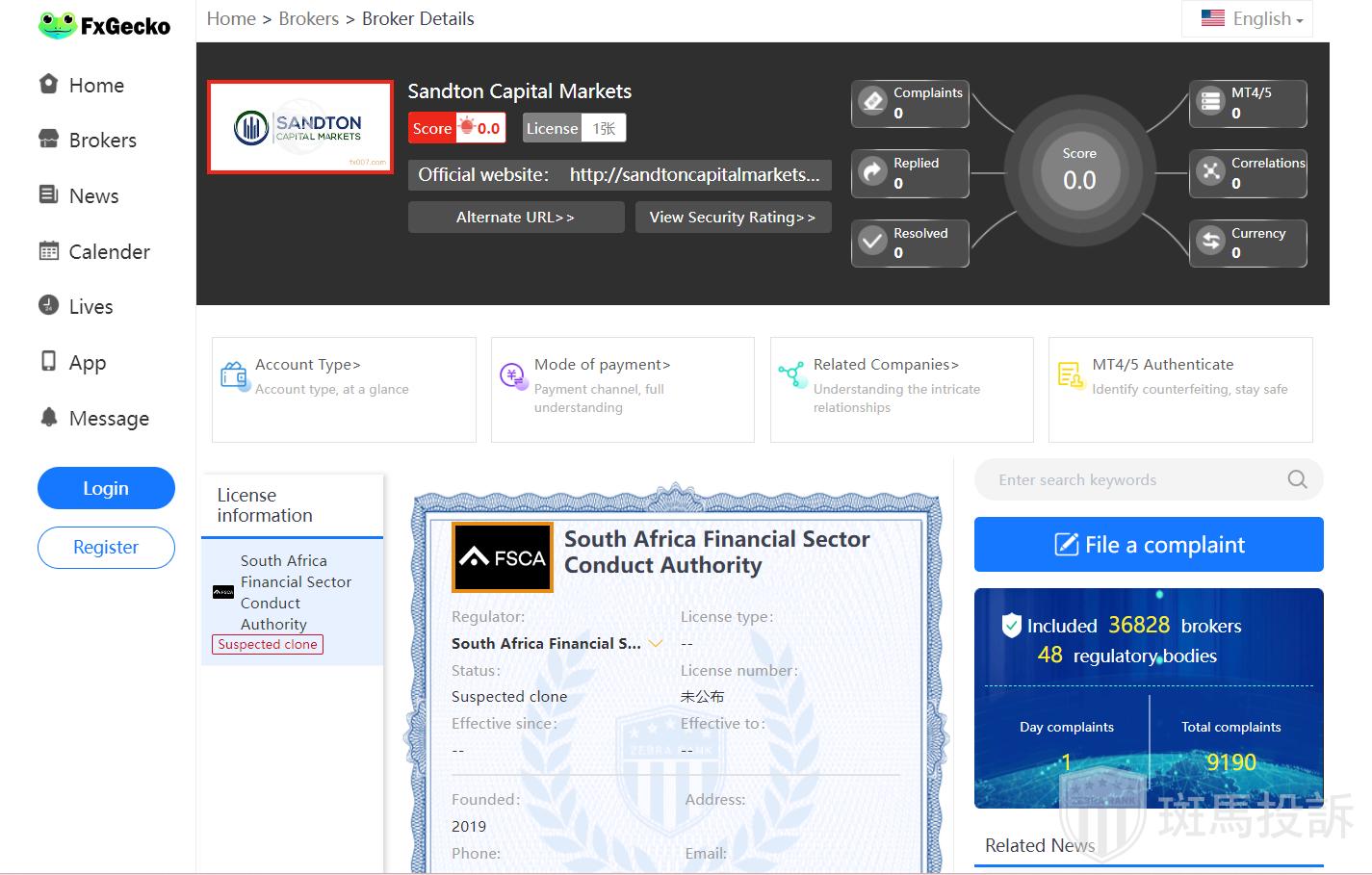
Task: Click the Correlations icon
Action: tap(1210, 171)
